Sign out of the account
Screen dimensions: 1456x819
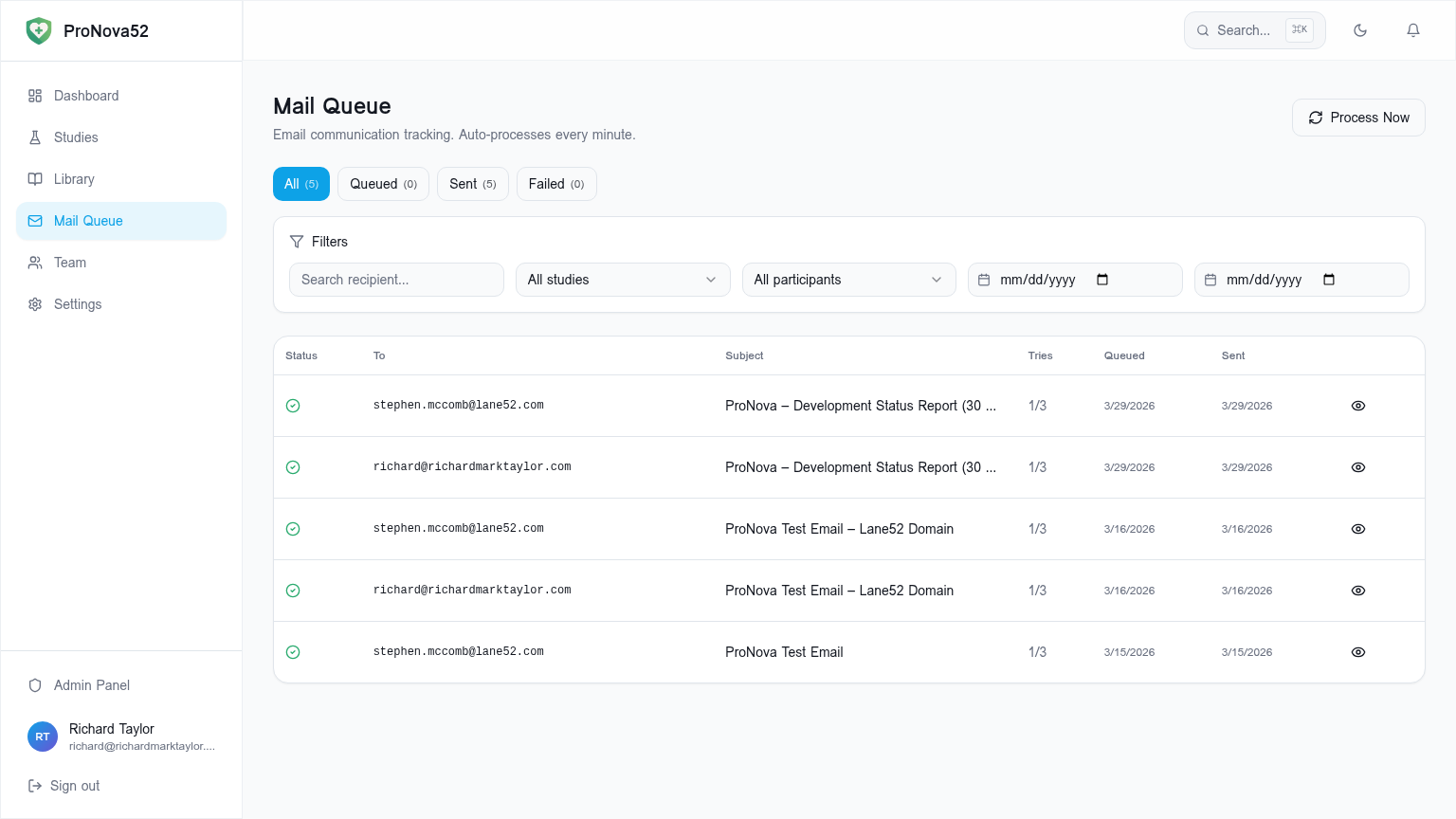click(x=64, y=786)
